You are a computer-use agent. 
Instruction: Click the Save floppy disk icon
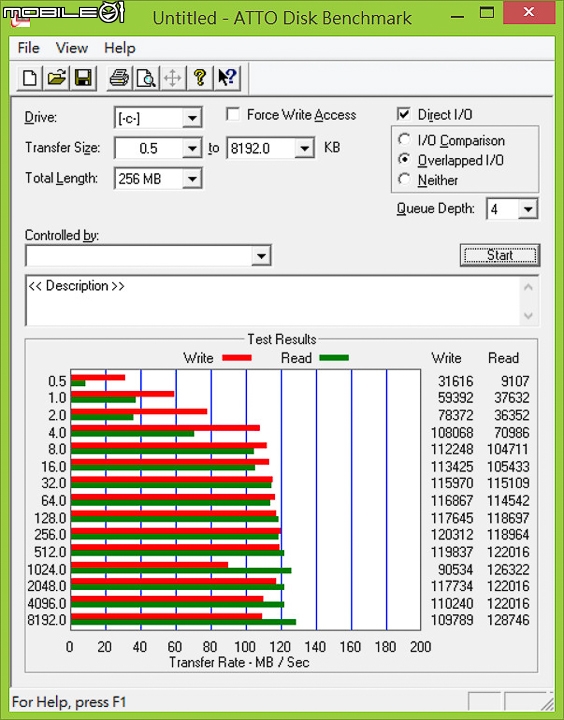(83, 78)
